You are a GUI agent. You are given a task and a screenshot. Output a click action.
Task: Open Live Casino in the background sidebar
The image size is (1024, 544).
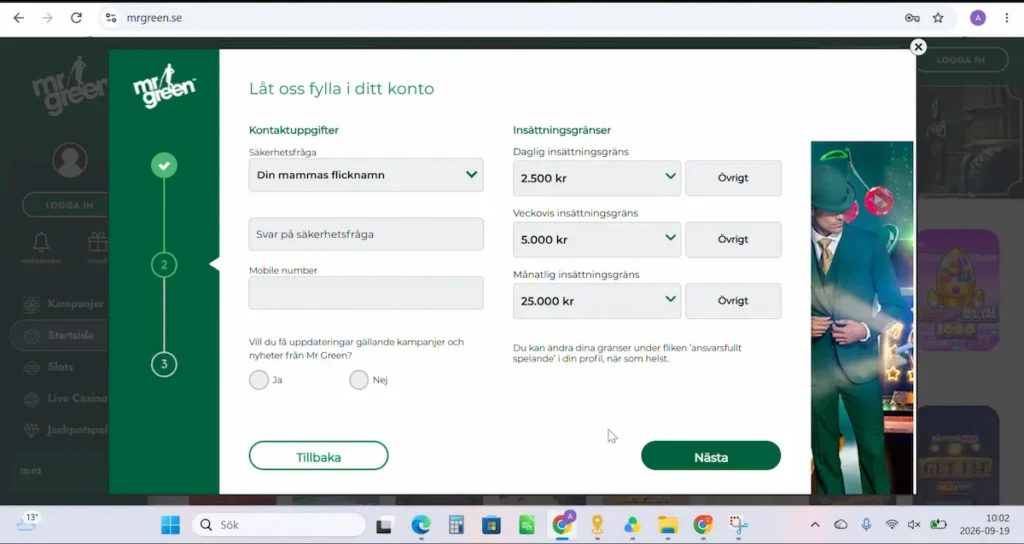[x=65, y=398]
